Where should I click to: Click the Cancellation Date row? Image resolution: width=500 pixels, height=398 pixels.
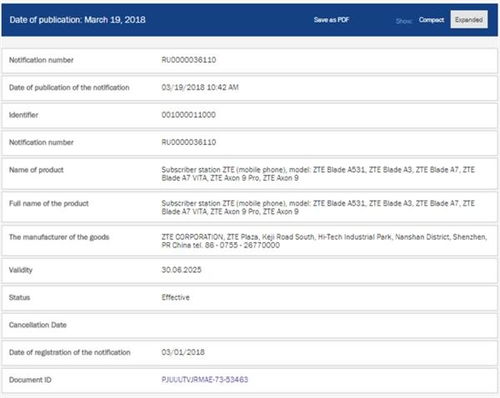coord(250,325)
